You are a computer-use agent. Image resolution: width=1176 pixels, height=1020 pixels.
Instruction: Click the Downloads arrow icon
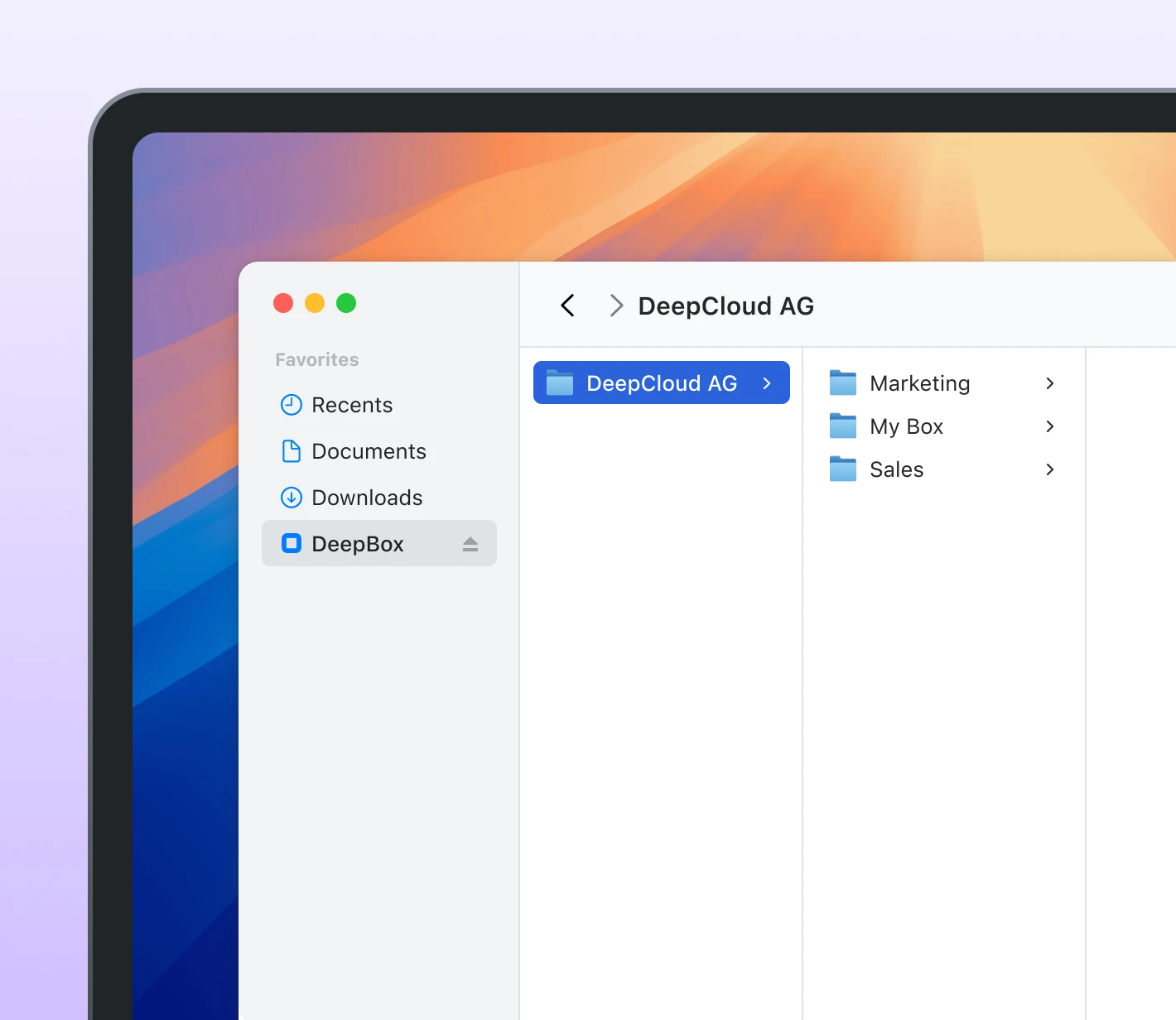[x=292, y=498]
